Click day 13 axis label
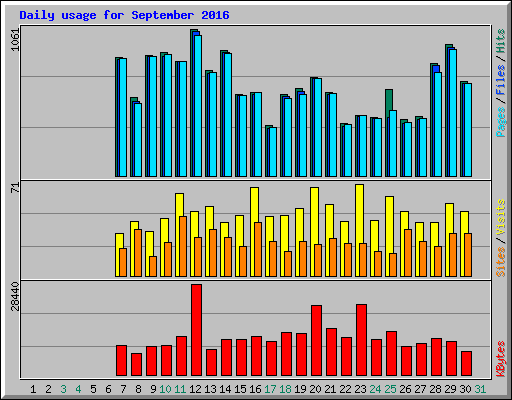The width and height of the screenshot is (512, 400). (210, 389)
